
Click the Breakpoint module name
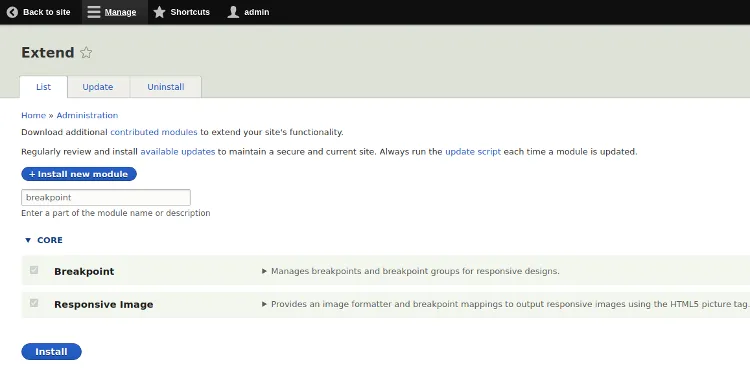tap(84, 272)
